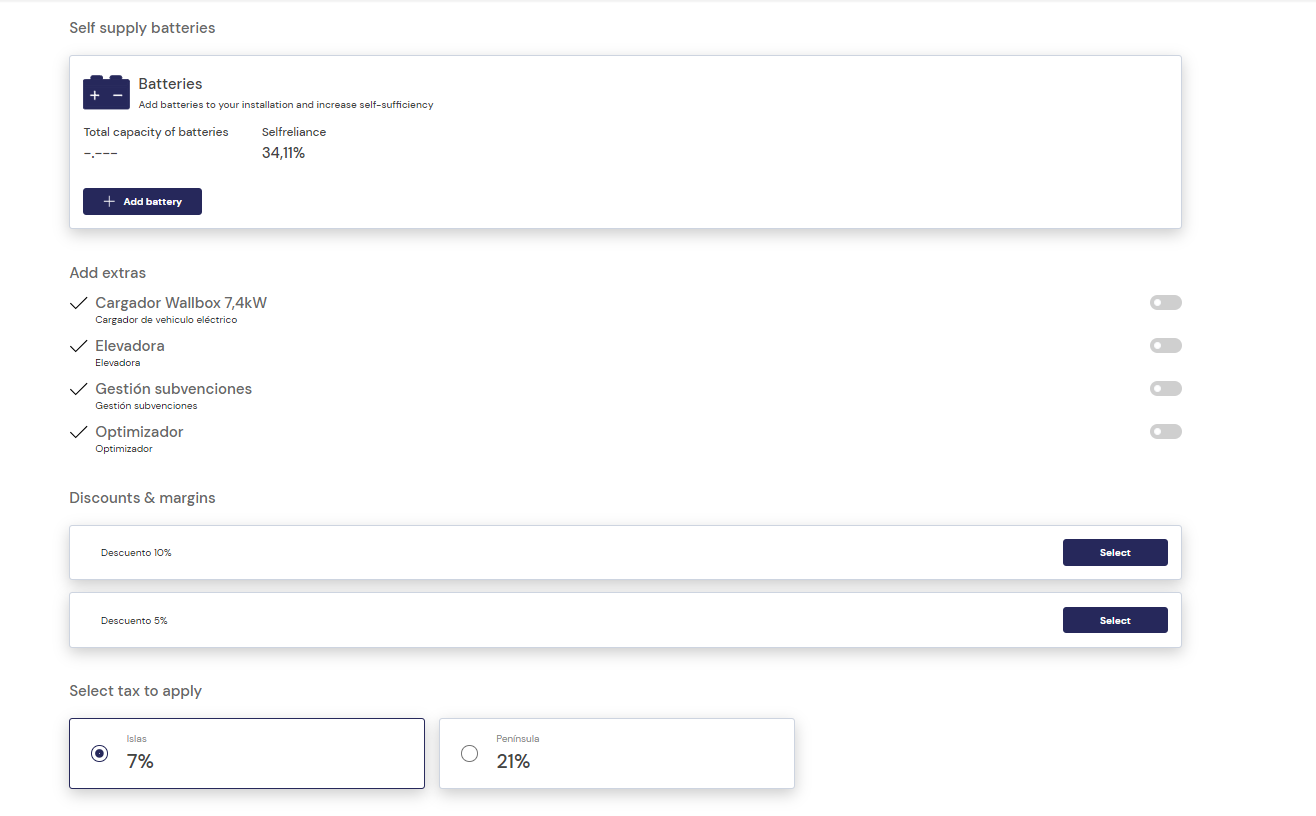Enable the Cargador Wallbox 7,4kW toggle
This screenshot has width=1316, height=816.
(1166, 303)
